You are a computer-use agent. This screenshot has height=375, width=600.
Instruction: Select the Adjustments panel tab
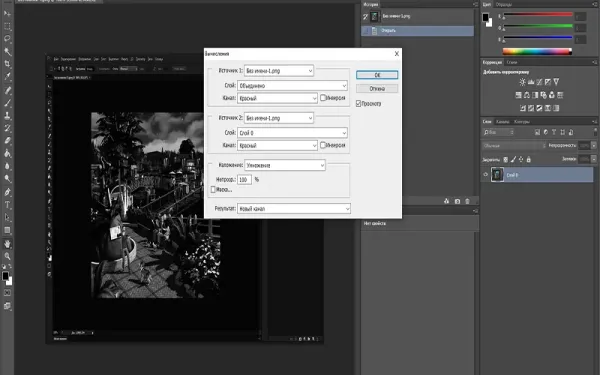[x=492, y=62]
